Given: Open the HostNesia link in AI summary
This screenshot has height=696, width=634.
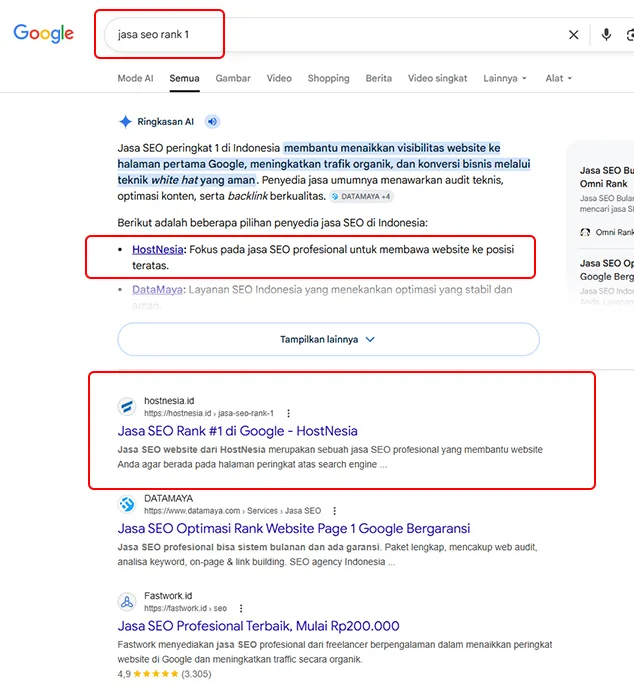Looking at the screenshot, I should (x=158, y=249).
